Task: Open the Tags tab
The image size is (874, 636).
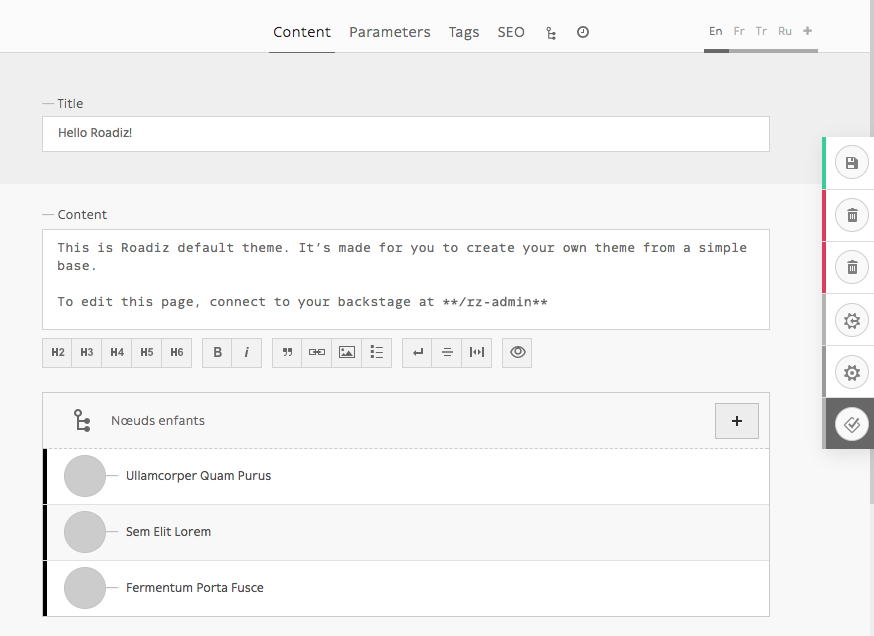Action: [x=464, y=32]
